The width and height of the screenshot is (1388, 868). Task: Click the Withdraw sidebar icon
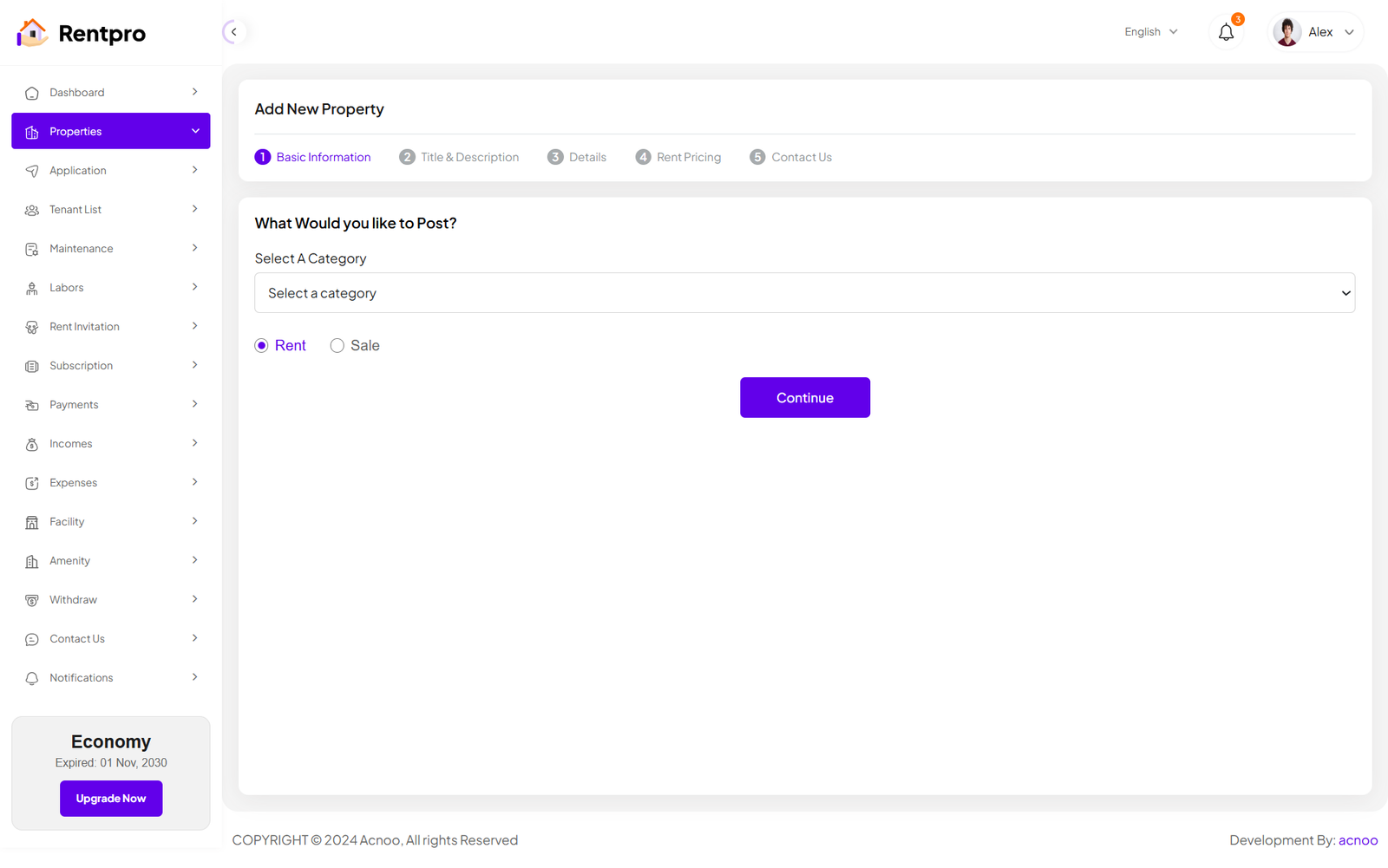tap(32, 601)
